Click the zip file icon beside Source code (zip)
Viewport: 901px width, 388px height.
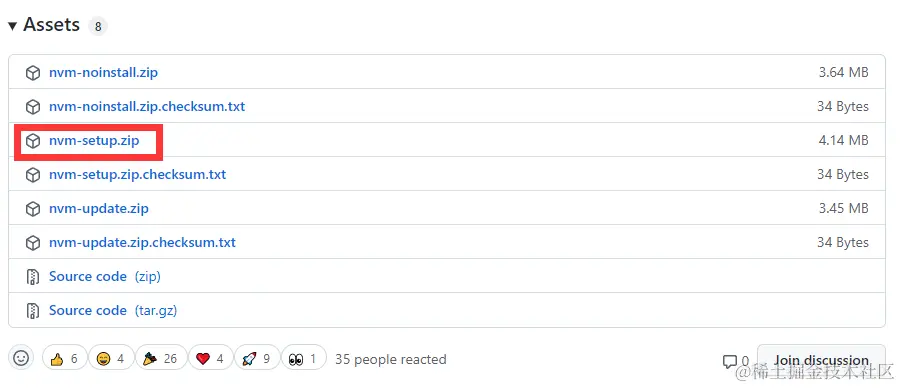pyautogui.click(x=33, y=276)
